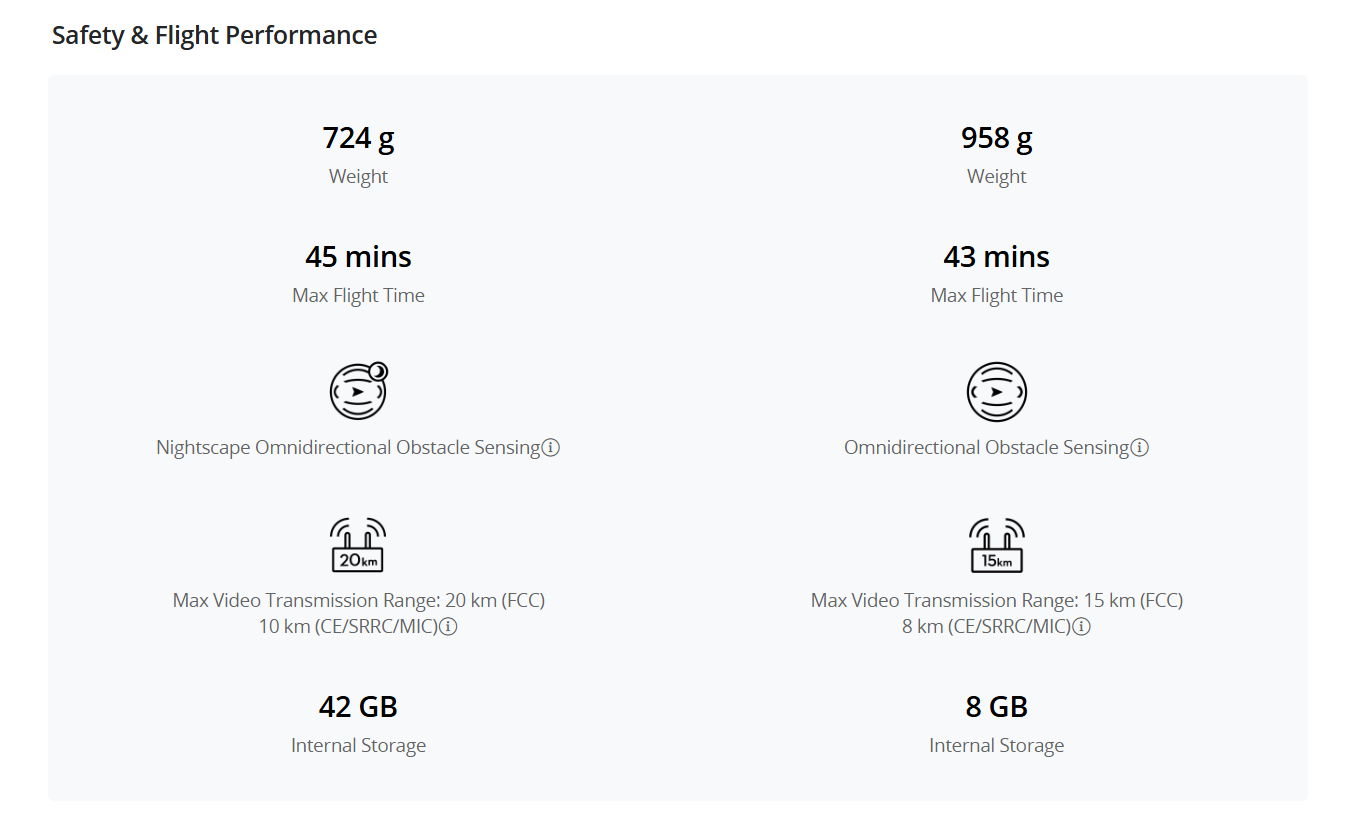The width and height of the screenshot is (1366, 815).
Task: Select the 45 mins flight time value
Action: [x=358, y=257]
